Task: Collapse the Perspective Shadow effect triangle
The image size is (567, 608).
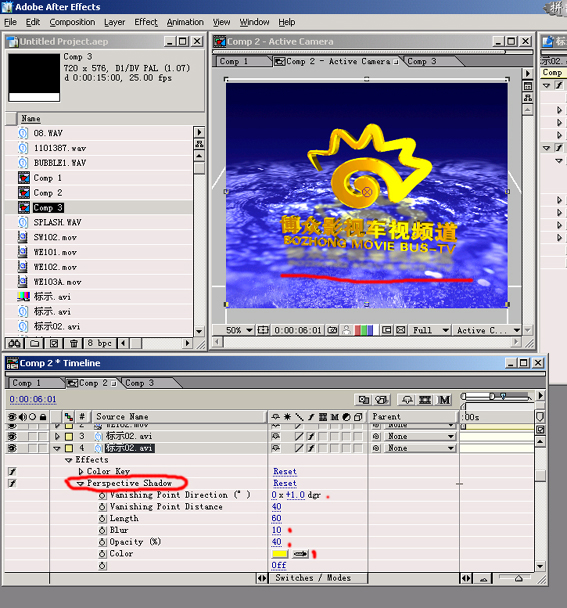Action: [80, 484]
